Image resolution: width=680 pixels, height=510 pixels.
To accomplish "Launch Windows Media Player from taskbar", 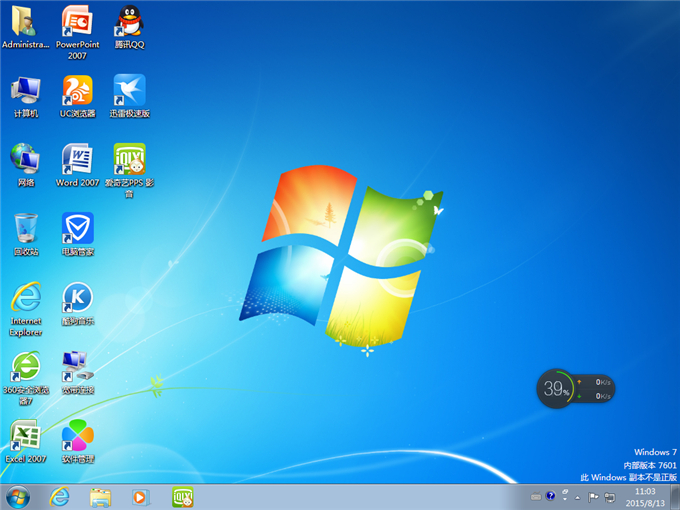I will pyautogui.click(x=140, y=497).
